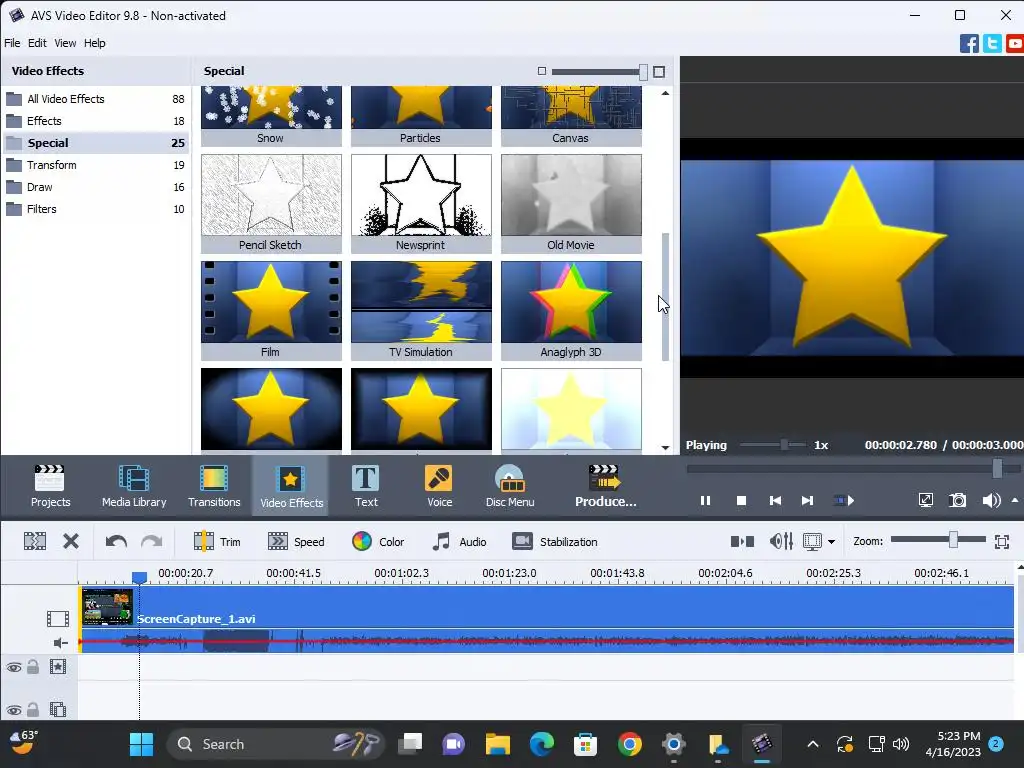1024x768 pixels.
Task: Redo the last undone action
Action: (x=152, y=541)
